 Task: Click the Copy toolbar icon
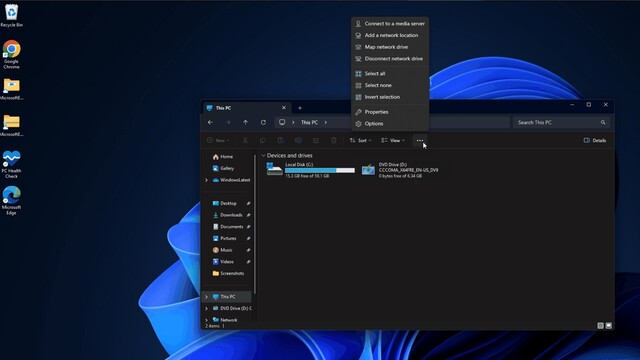(263, 140)
